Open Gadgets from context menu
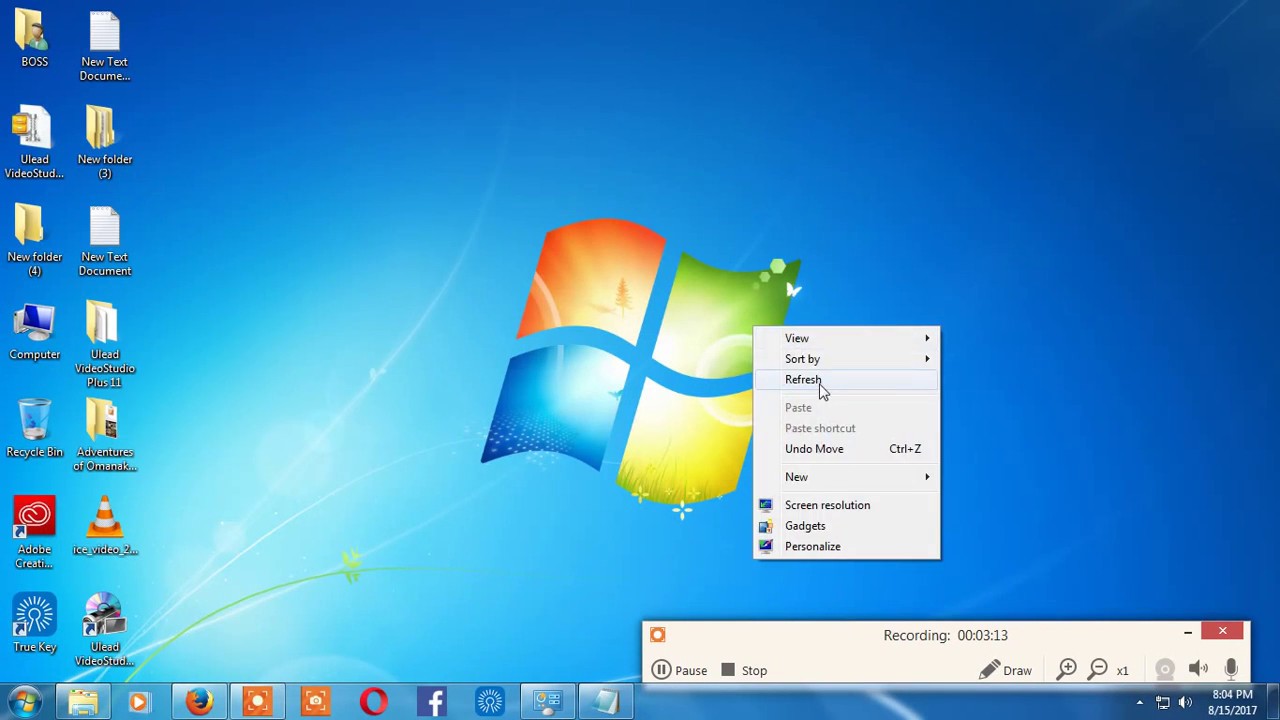 pos(846,526)
